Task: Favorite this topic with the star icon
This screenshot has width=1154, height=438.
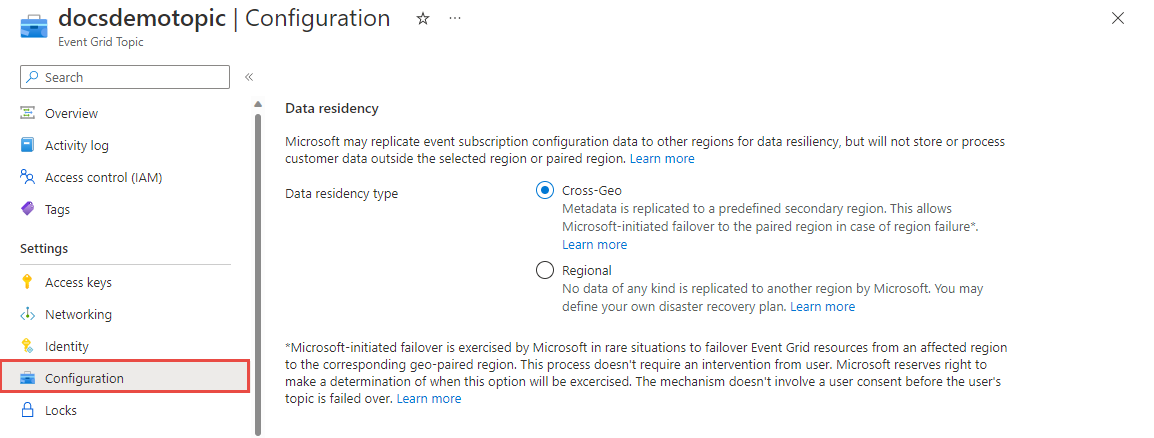Action: [x=422, y=19]
